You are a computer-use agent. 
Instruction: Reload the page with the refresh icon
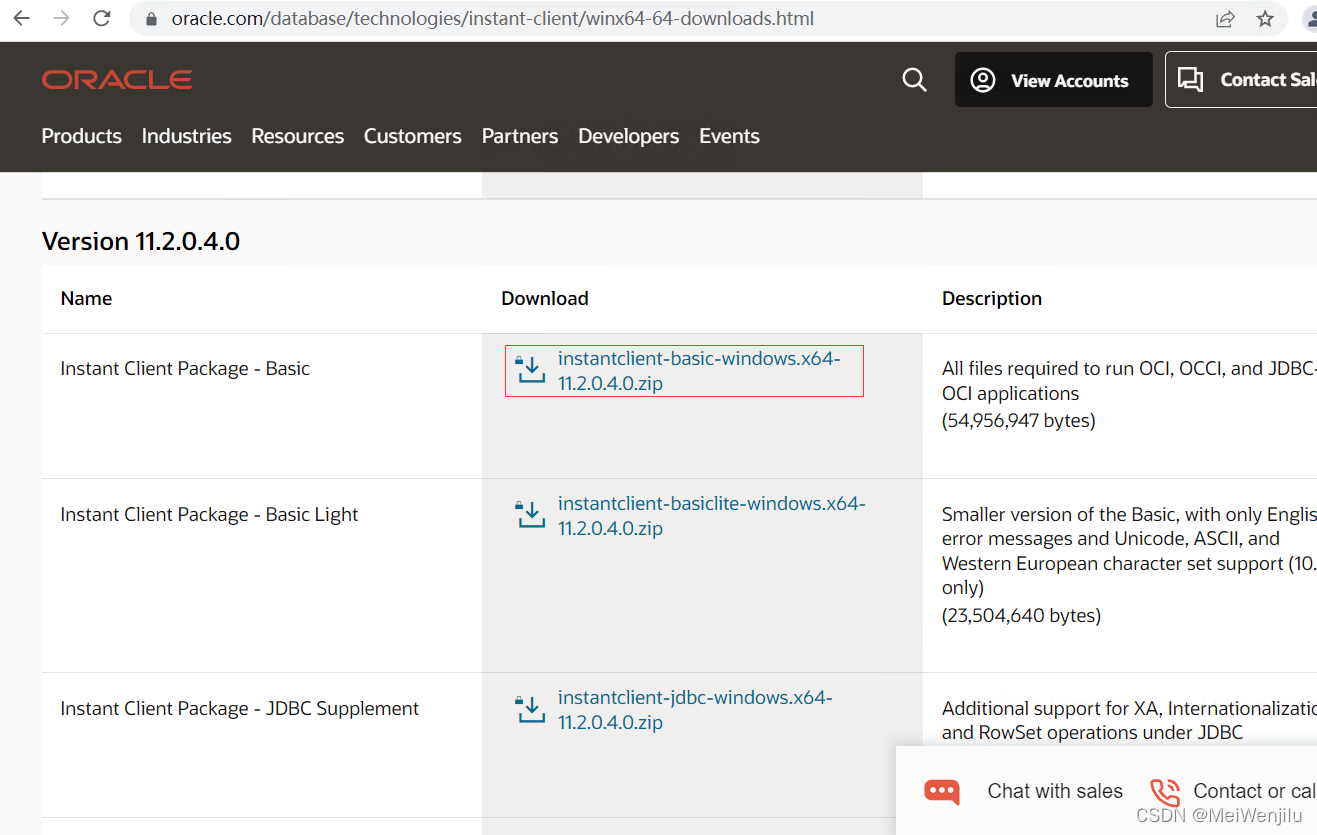[x=101, y=18]
